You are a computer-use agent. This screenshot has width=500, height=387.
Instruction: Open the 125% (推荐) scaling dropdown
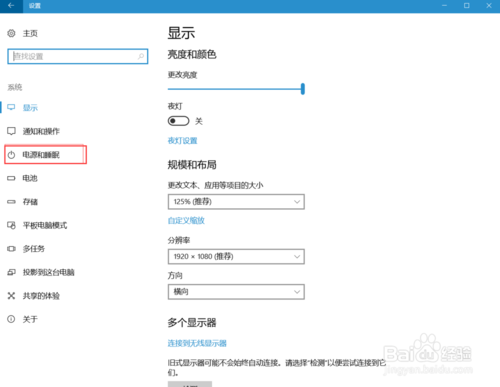pos(236,202)
